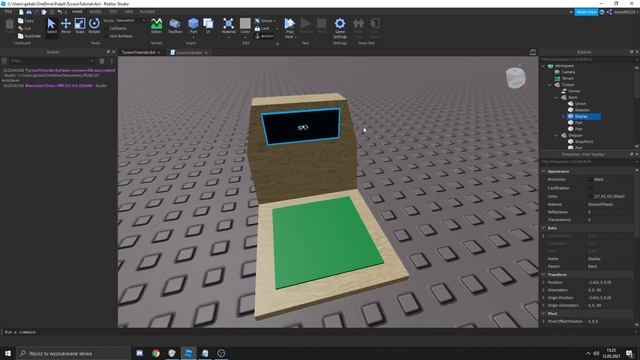Open the notification center in system tray
This screenshot has width=640, height=360.
[x=629, y=353]
